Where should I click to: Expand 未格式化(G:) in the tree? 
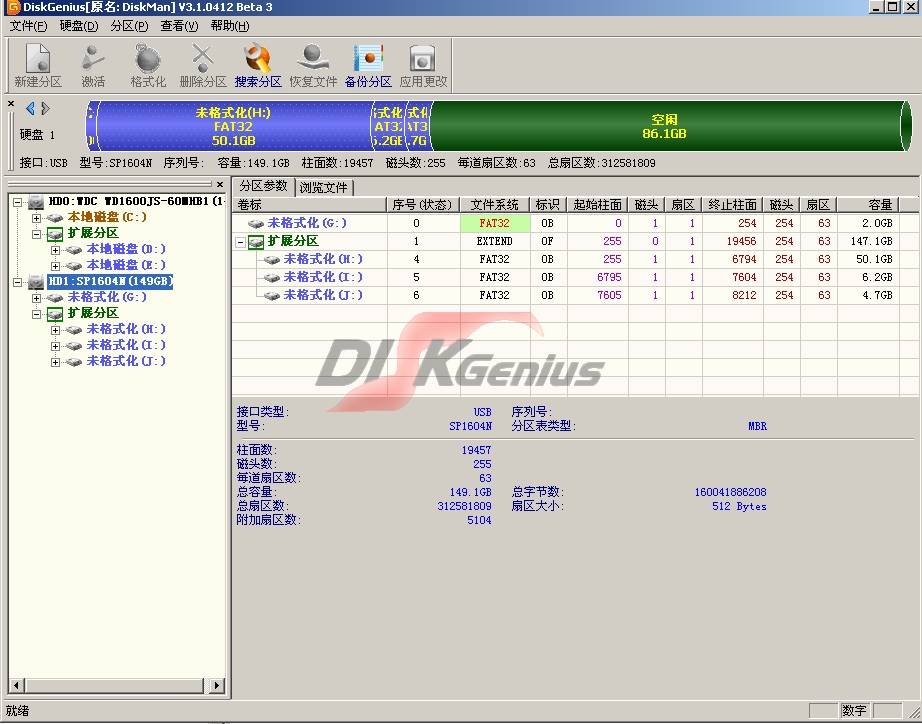coord(36,298)
